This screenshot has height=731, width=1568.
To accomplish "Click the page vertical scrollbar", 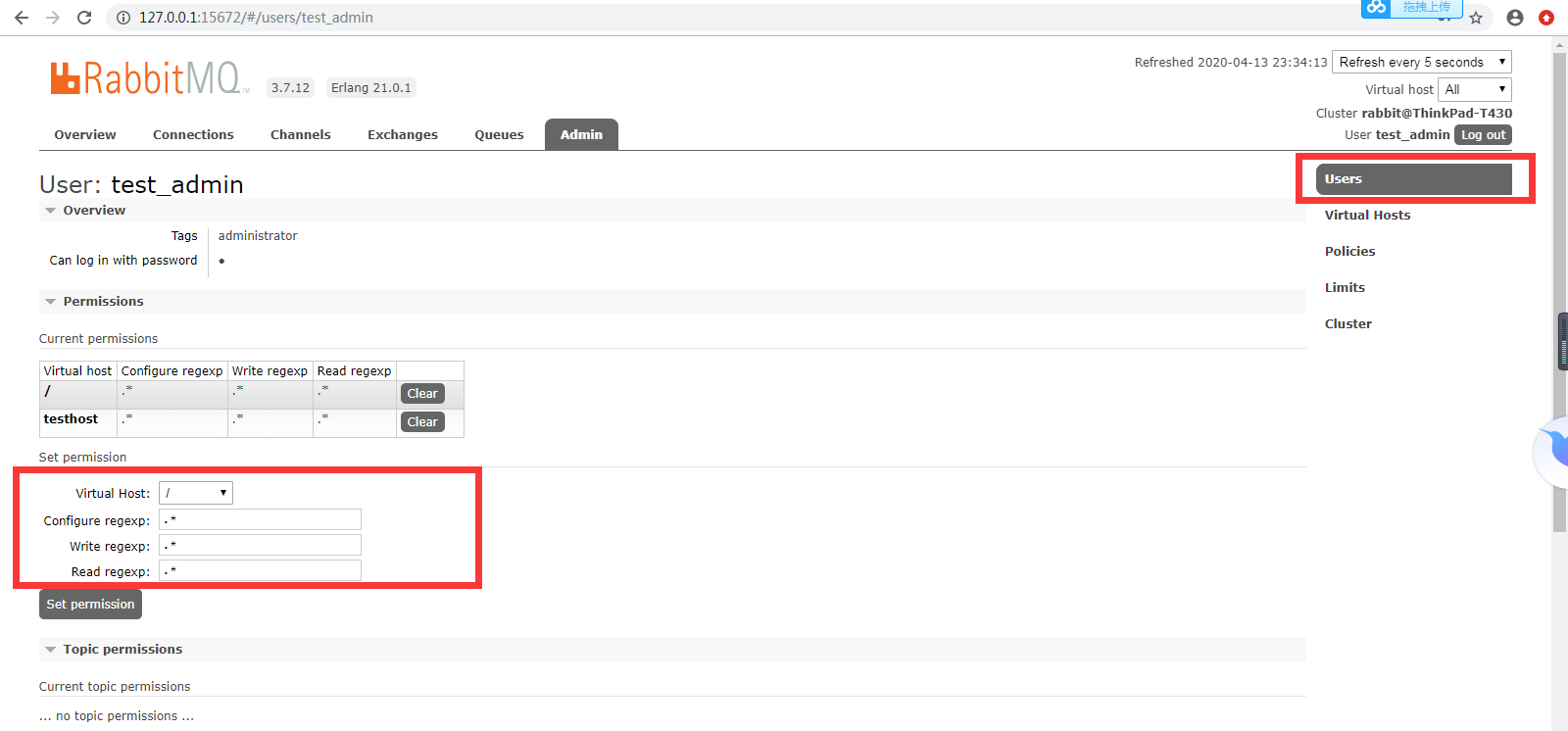I will pyautogui.click(x=1559, y=294).
